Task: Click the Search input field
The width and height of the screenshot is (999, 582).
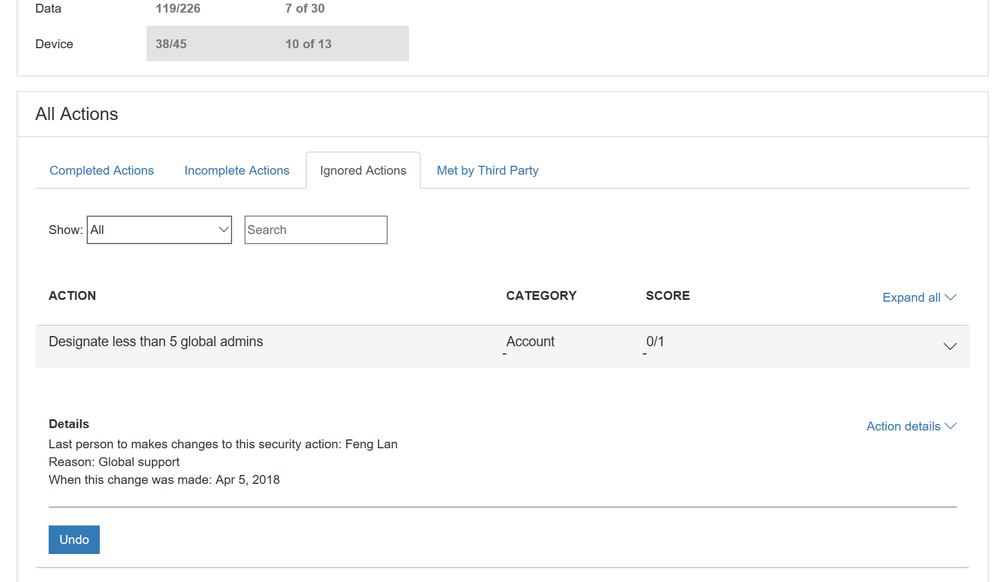Action: 315,229
